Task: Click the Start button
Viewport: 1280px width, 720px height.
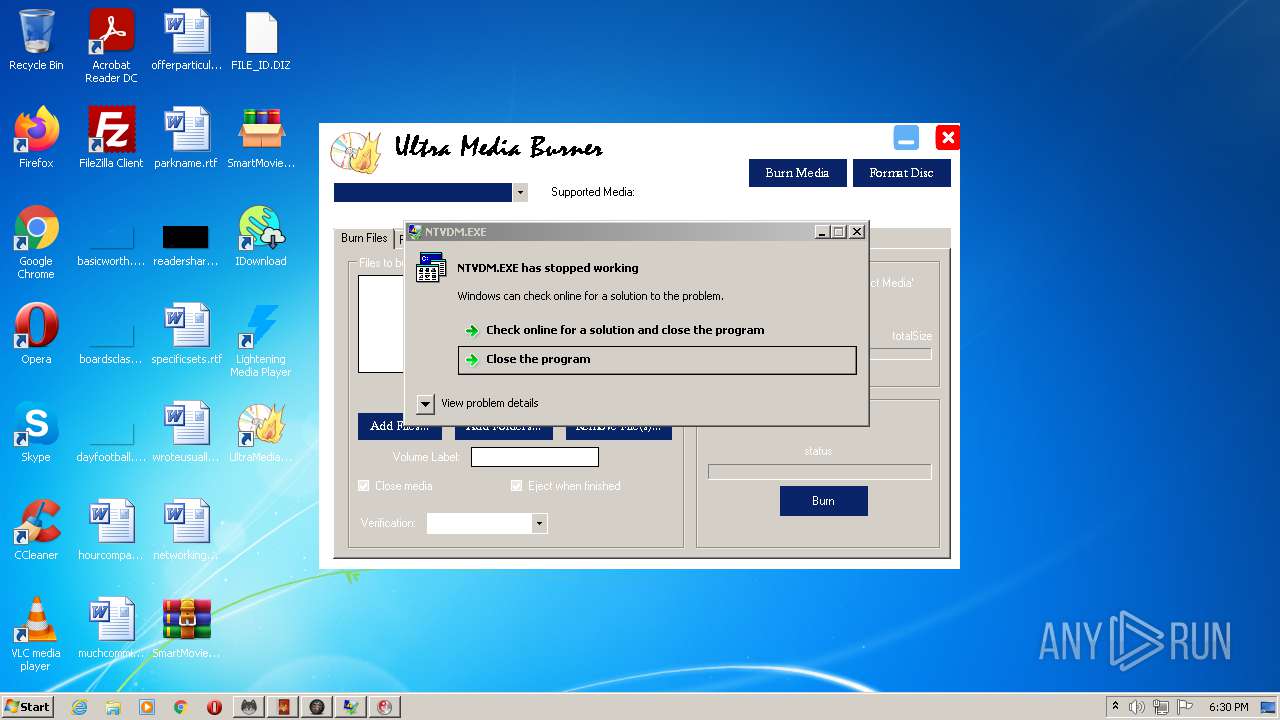Action: coord(28,707)
